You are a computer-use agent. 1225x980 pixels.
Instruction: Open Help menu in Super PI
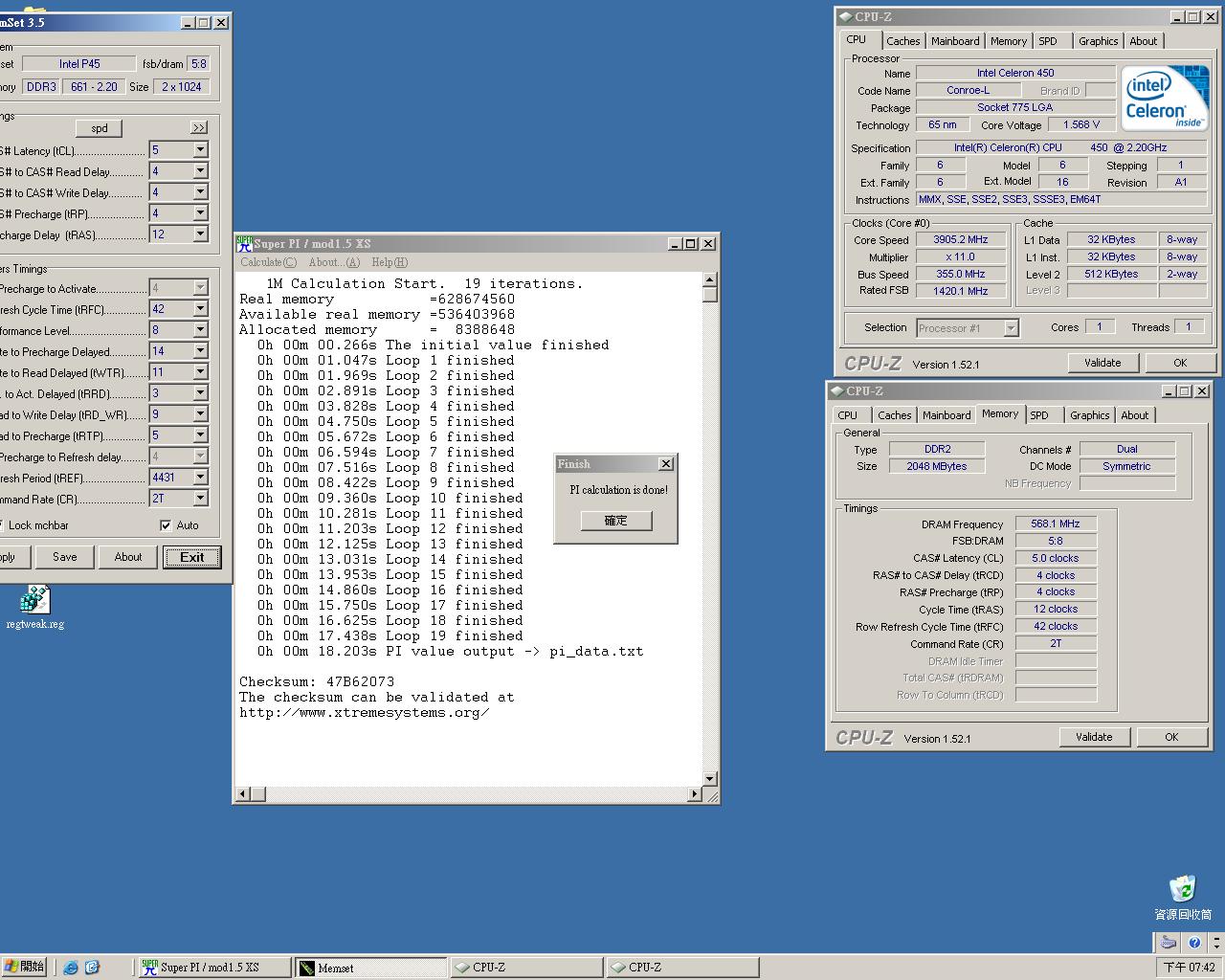[390, 262]
